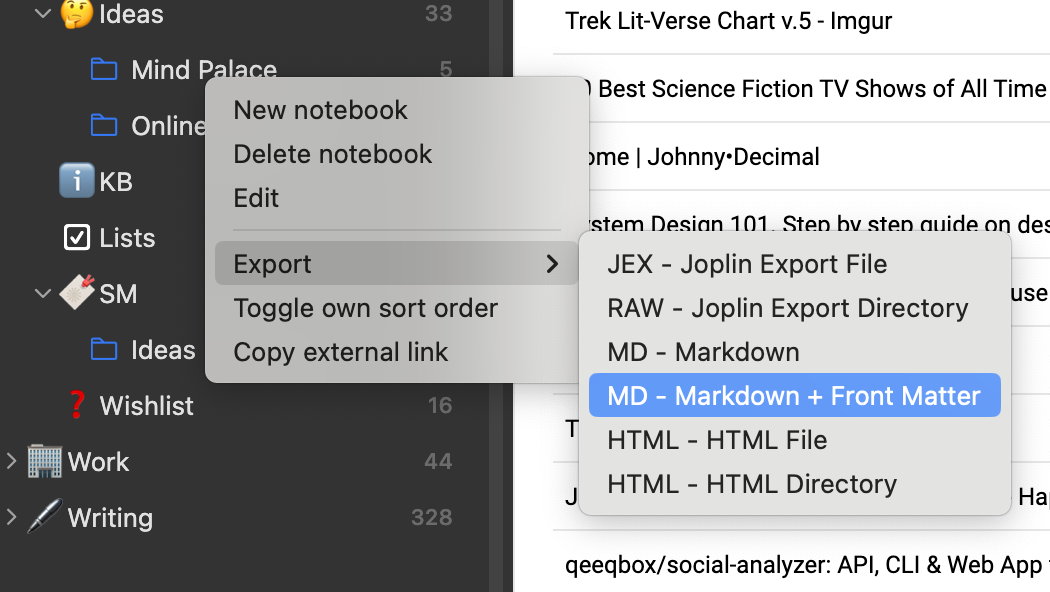
Task: Export as JEX - Joplin Export File
Action: (x=747, y=264)
